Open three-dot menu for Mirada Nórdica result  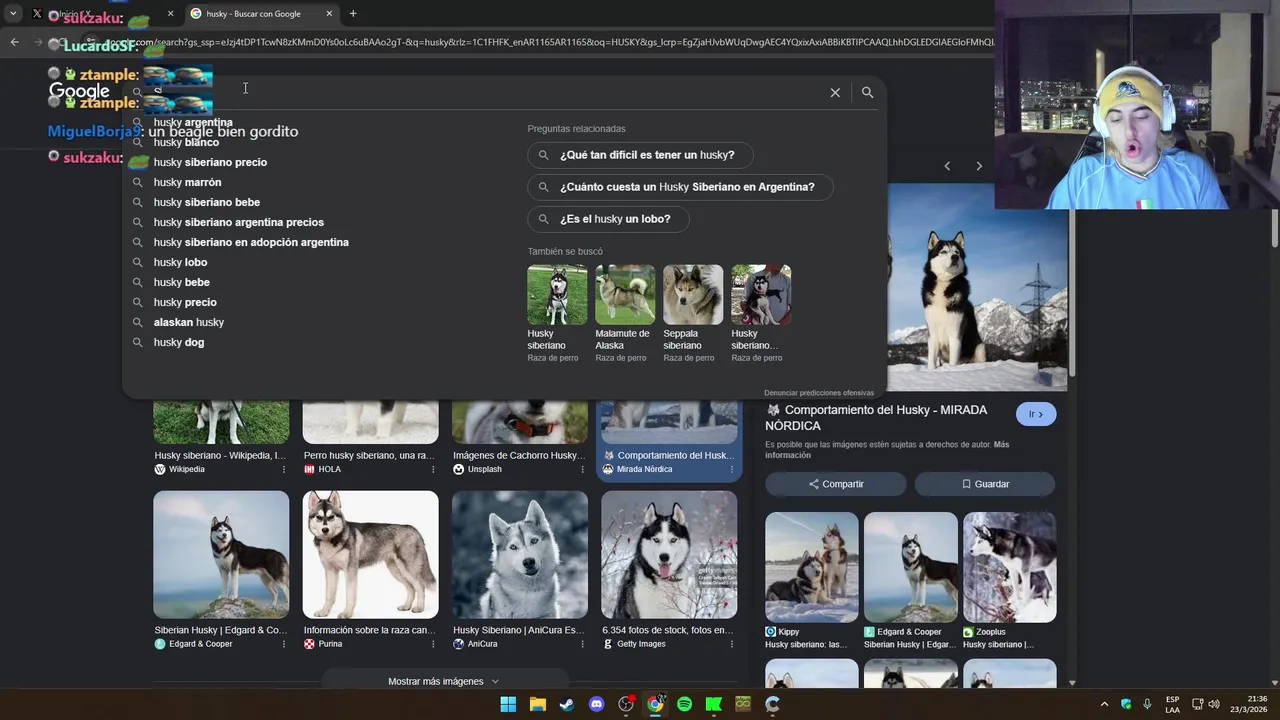tap(731, 469)
